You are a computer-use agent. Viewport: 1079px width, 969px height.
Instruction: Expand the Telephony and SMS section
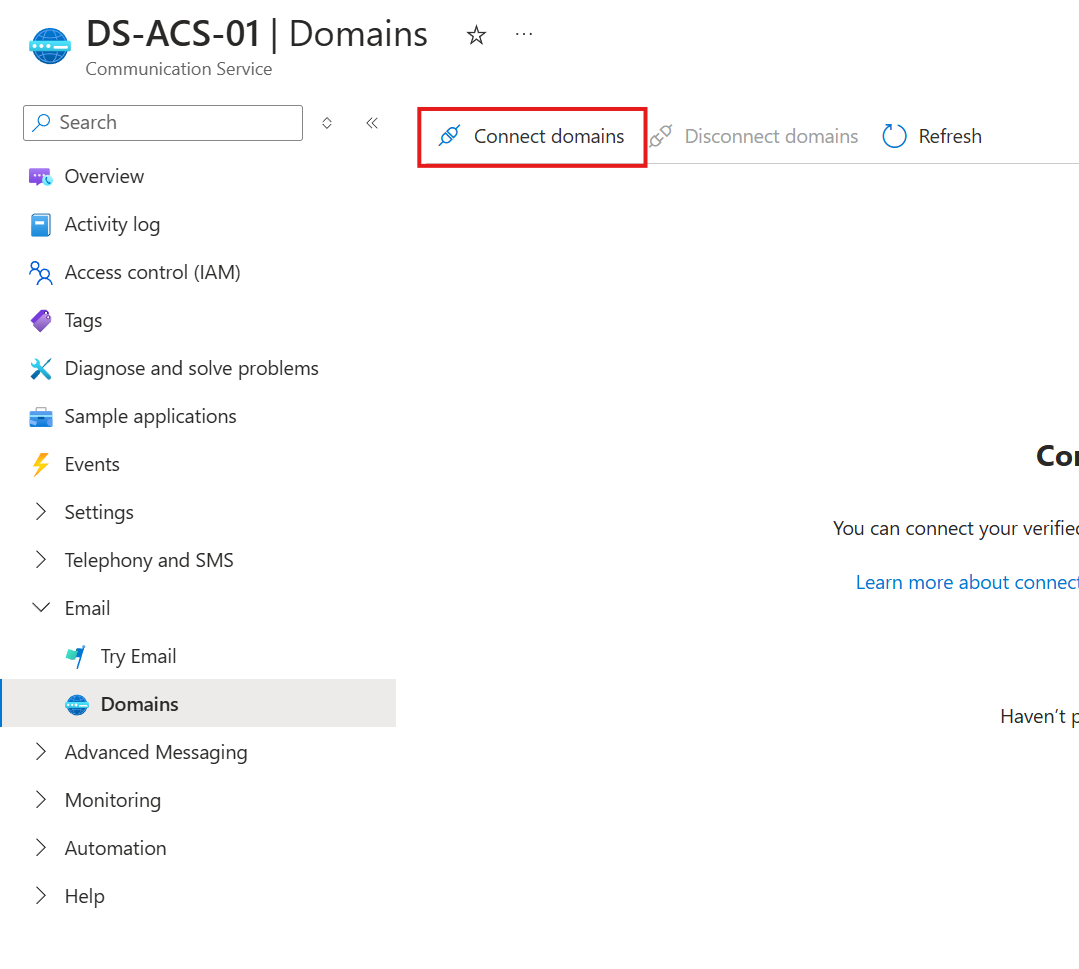[41, 560]
